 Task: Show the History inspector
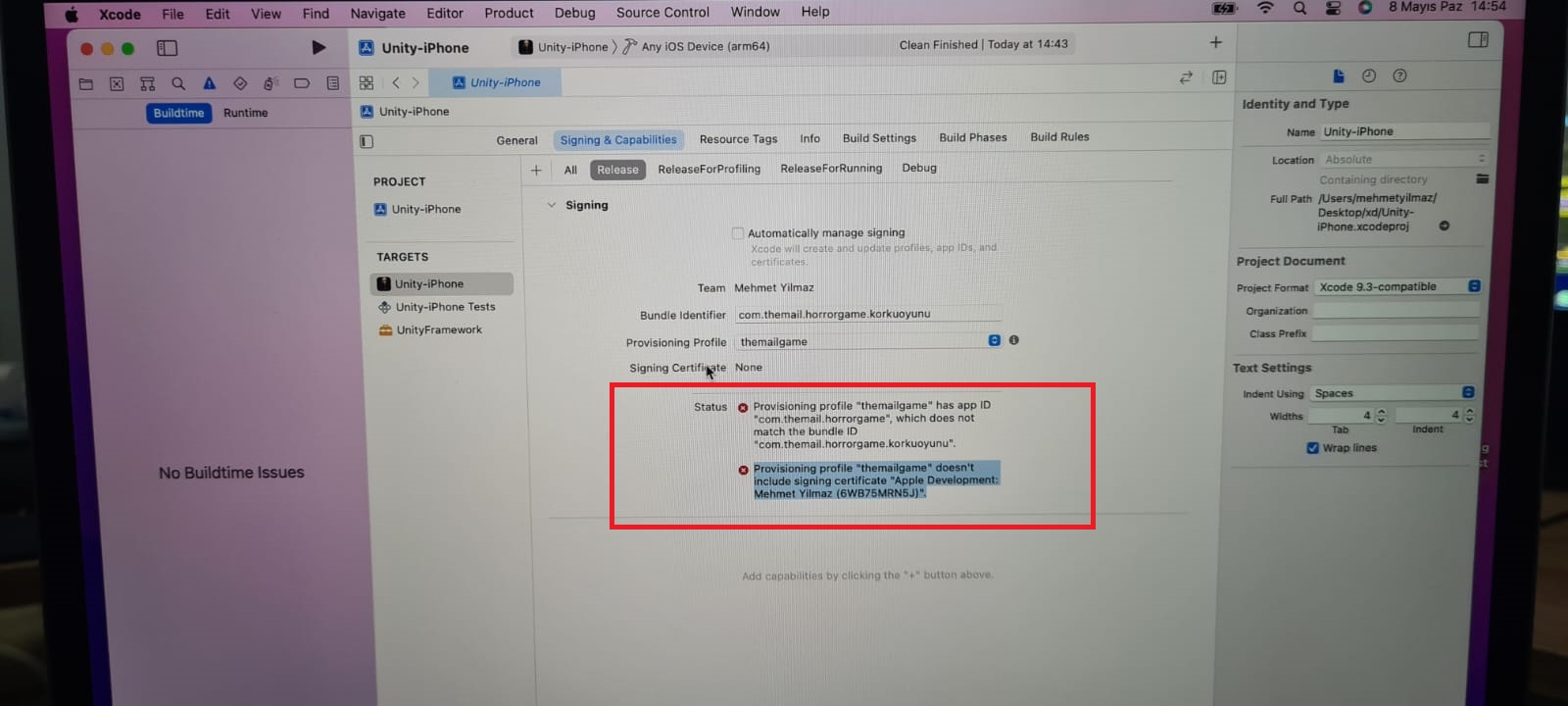click(1369, 76)
